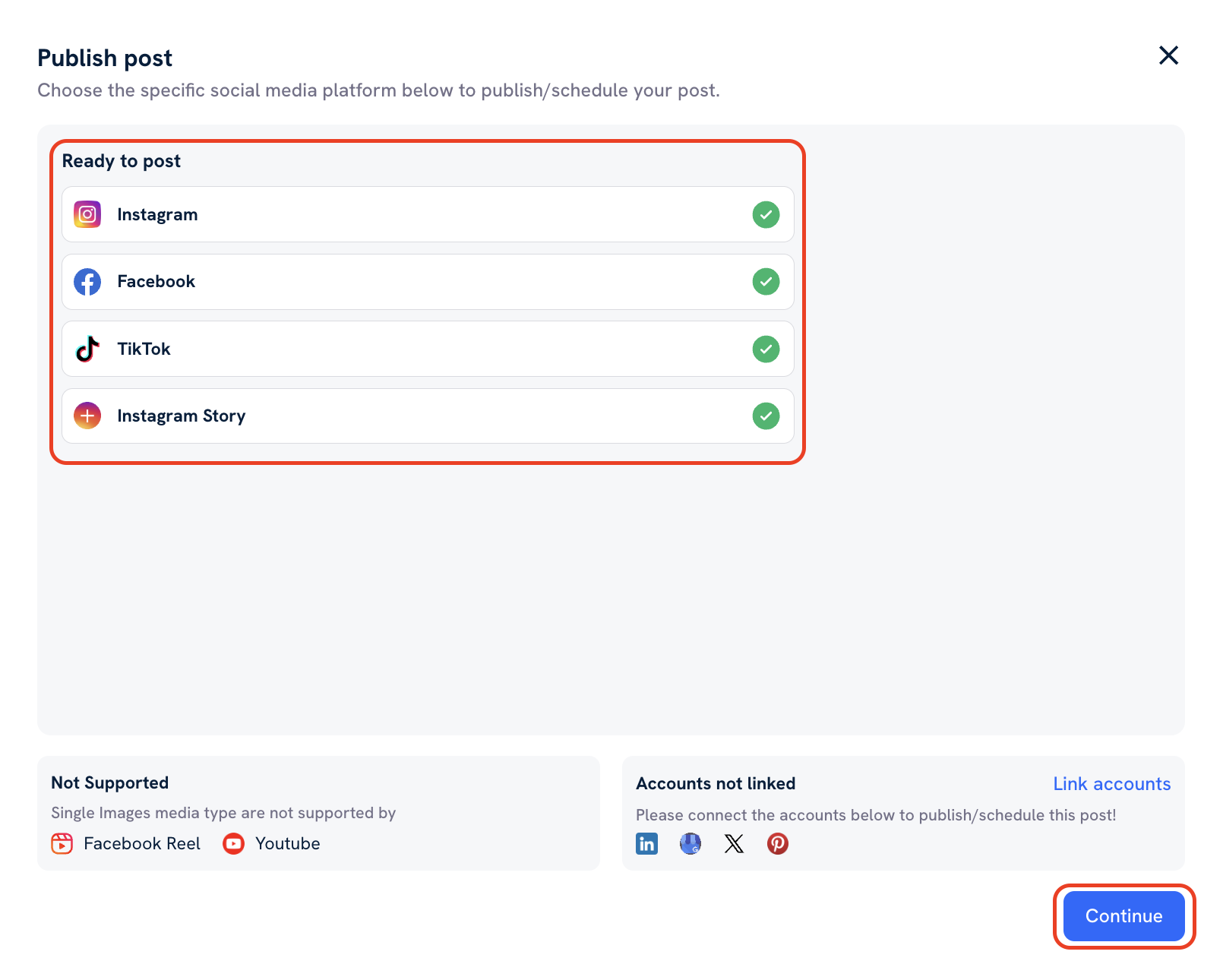Click the TikTok logo icon
1223x980 pixels.
tap(87, 349)
